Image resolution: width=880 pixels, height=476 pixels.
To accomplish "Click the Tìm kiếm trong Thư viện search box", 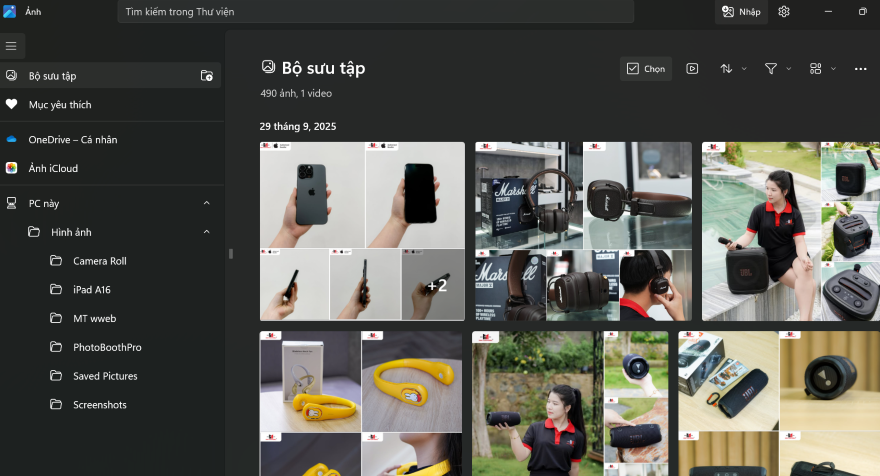I will (x=375, y=12).
